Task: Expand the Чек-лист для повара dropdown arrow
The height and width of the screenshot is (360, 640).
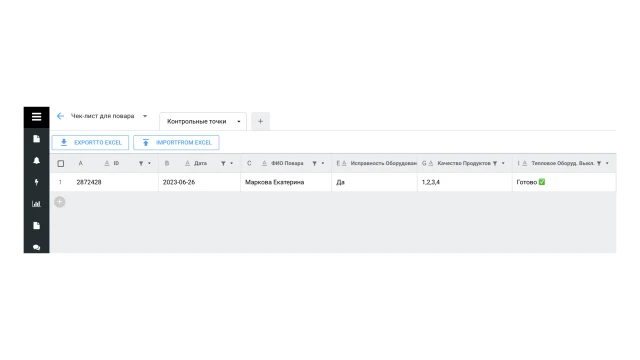Action: coord(145,116)
